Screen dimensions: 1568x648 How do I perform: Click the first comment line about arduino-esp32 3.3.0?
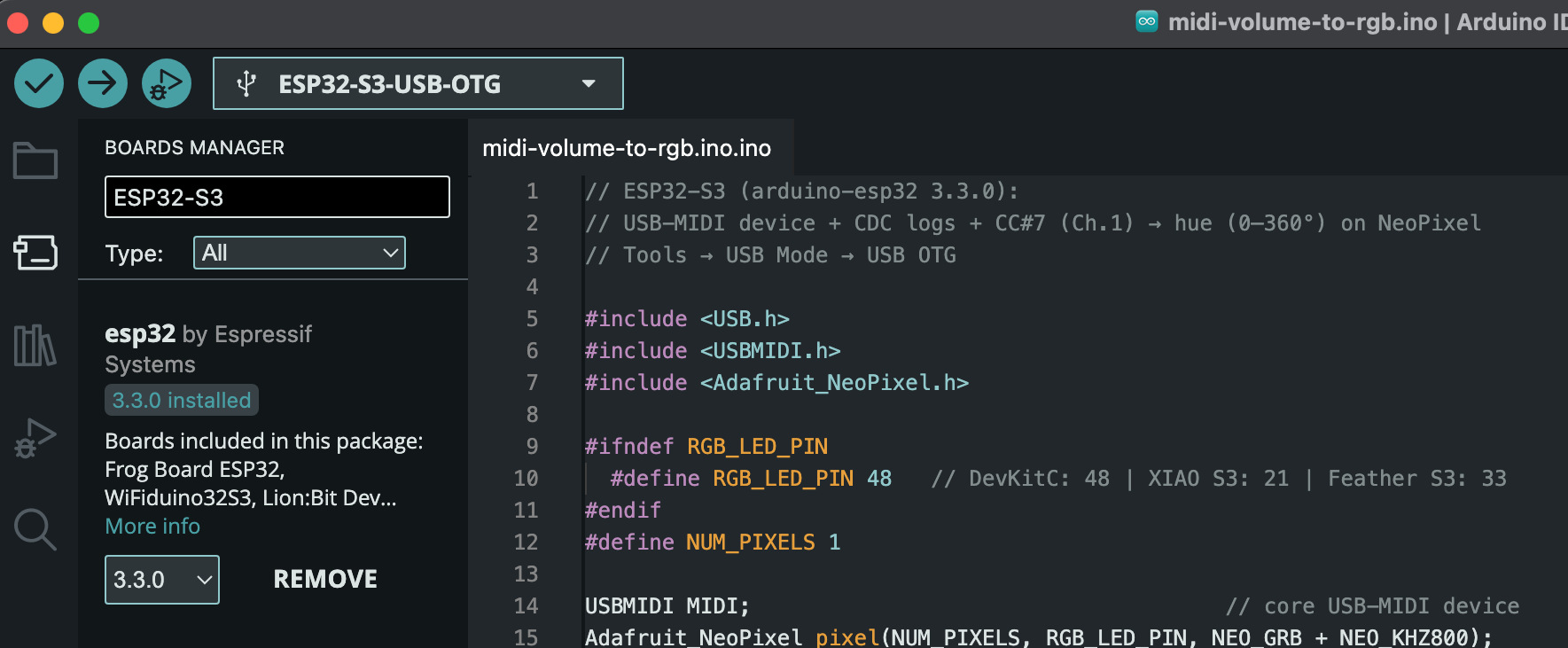[x=802, y=191]
